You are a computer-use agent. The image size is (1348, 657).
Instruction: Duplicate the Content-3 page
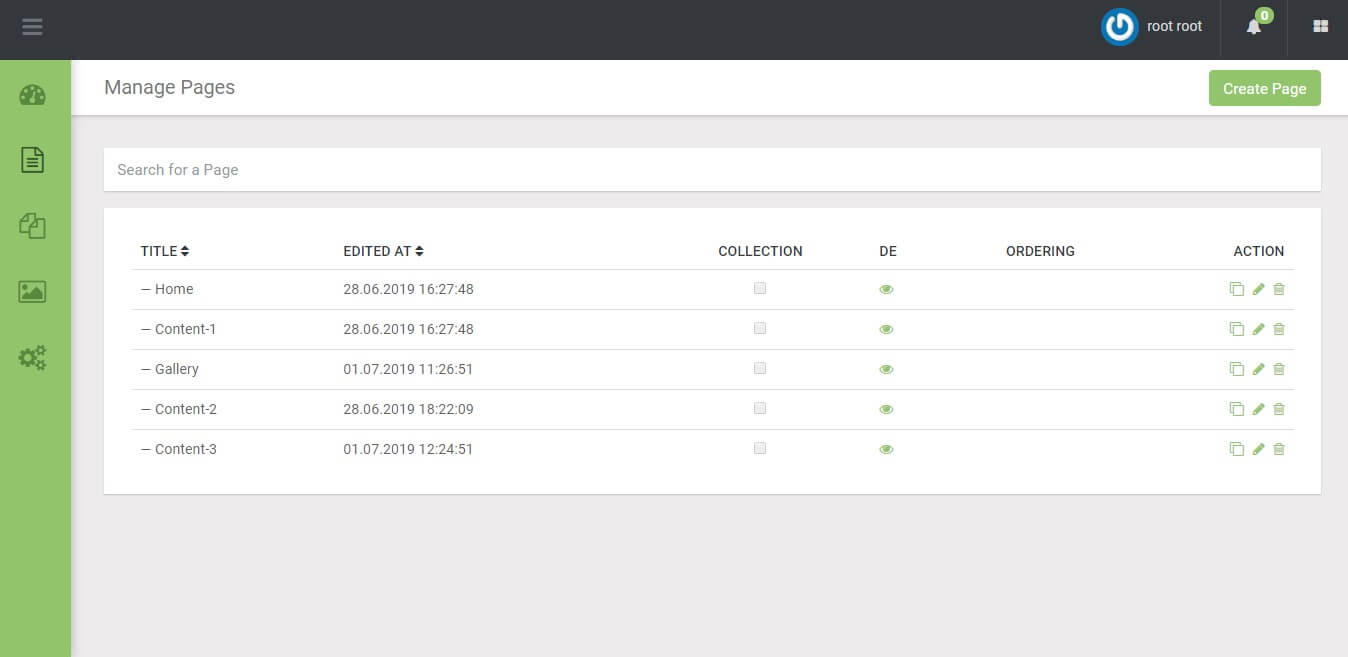click(x=1237, y=449)
